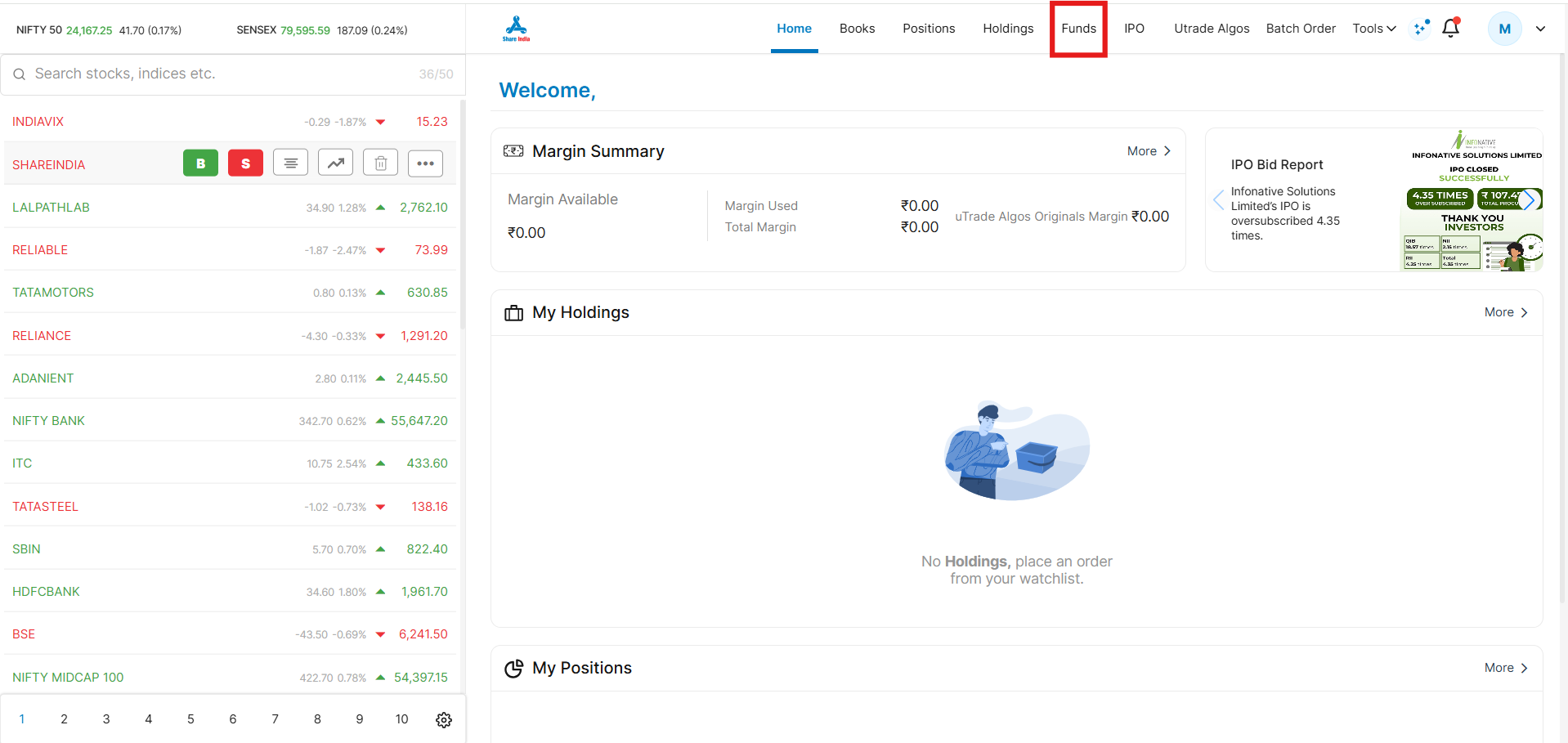Open watchlist settings gear
1568x743 pixels.
pos(444,720)
